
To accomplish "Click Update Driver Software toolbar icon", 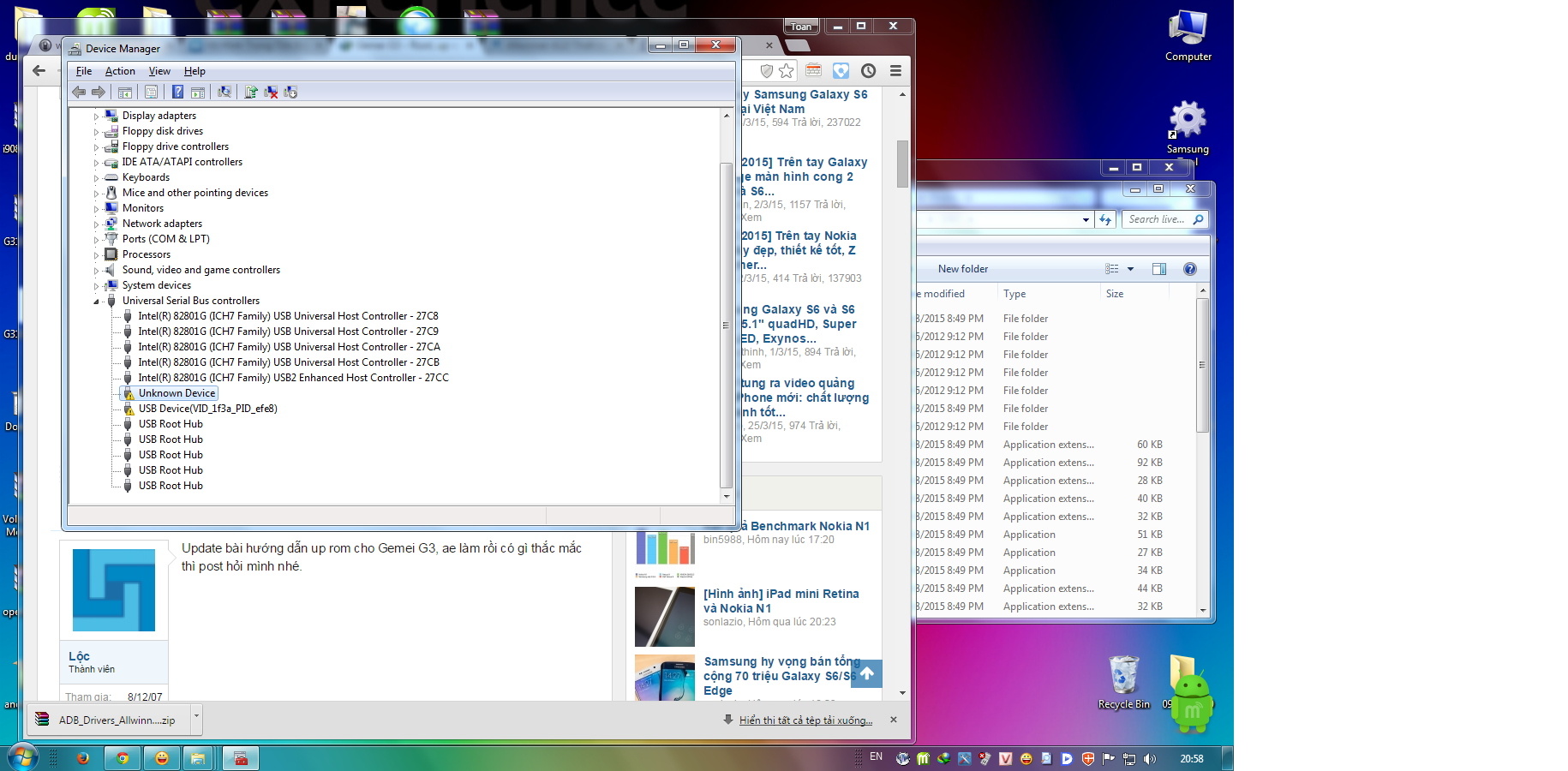I will point(251,92).
